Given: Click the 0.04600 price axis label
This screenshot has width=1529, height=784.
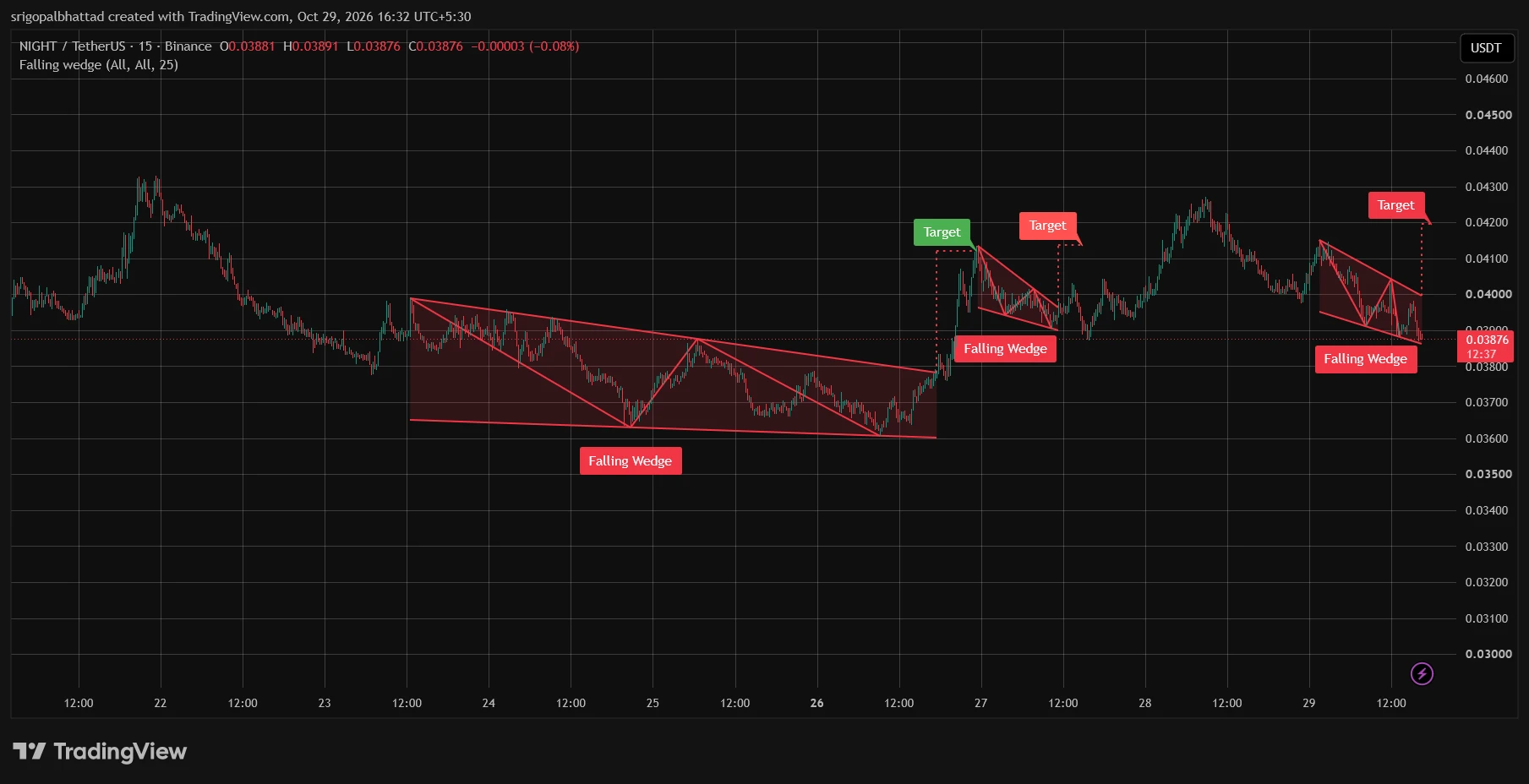Looking at the screenshot, I should [x=1487, y=79].
